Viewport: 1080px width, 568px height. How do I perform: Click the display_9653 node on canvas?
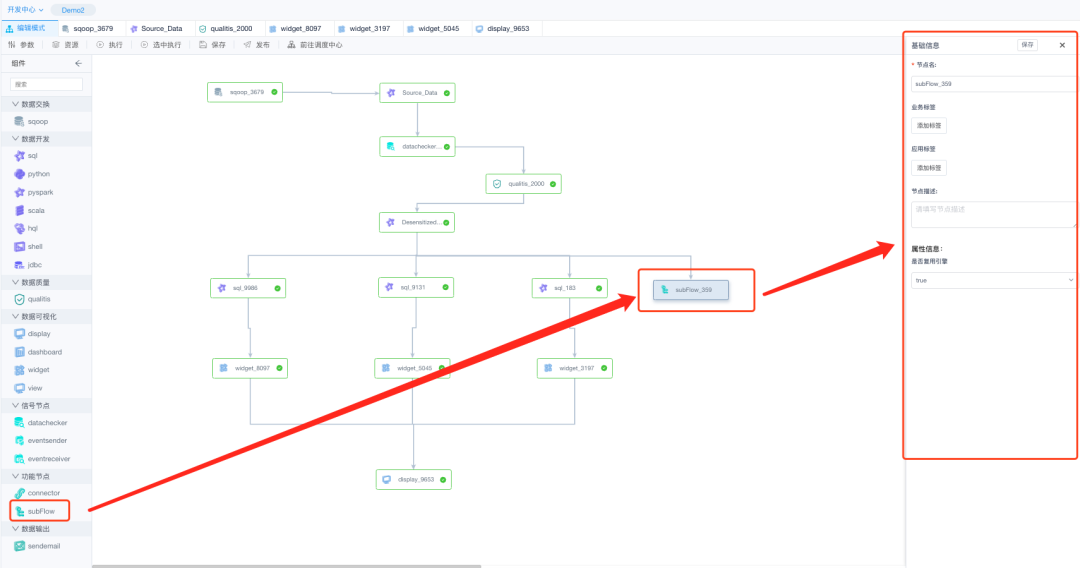(x=413, y=480)
